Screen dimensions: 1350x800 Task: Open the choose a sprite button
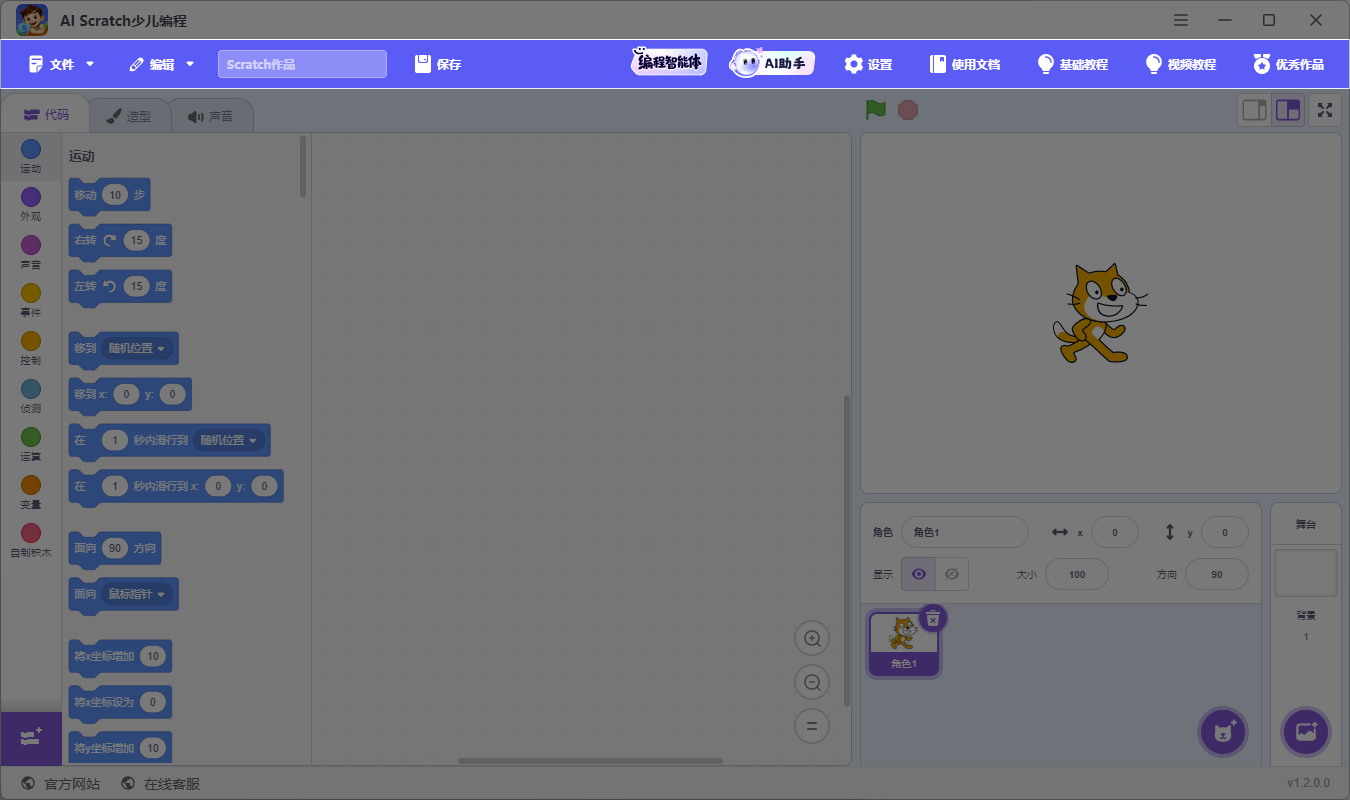click(x=1224, y=732)
